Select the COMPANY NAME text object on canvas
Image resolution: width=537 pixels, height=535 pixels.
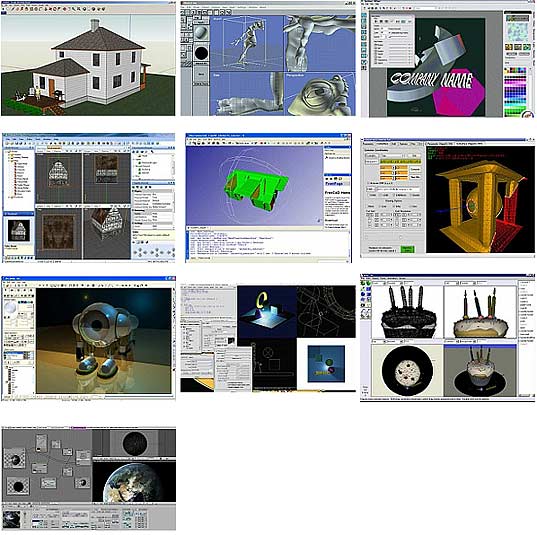[x=432, y=79]
